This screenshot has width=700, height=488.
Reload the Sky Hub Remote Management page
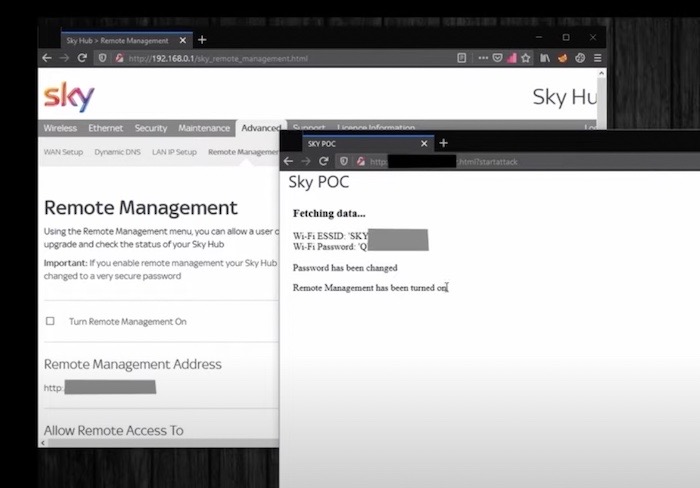(x=82, y=58)
